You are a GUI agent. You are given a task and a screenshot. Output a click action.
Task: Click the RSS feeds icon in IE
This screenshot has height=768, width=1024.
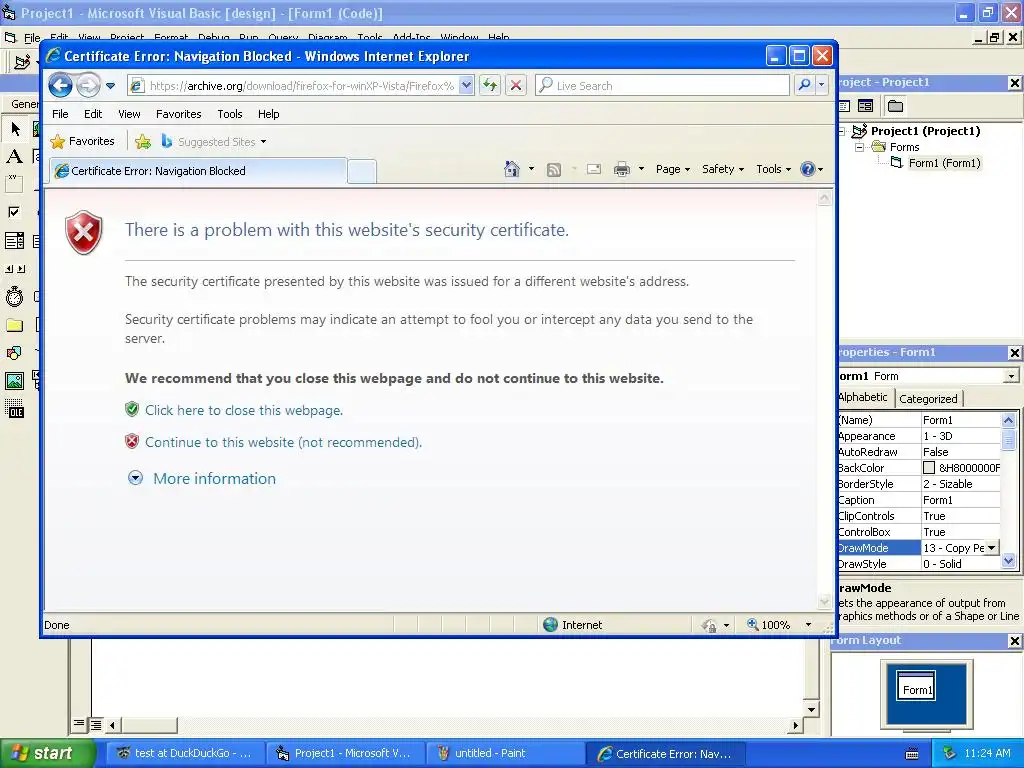[x=554, y=170]
